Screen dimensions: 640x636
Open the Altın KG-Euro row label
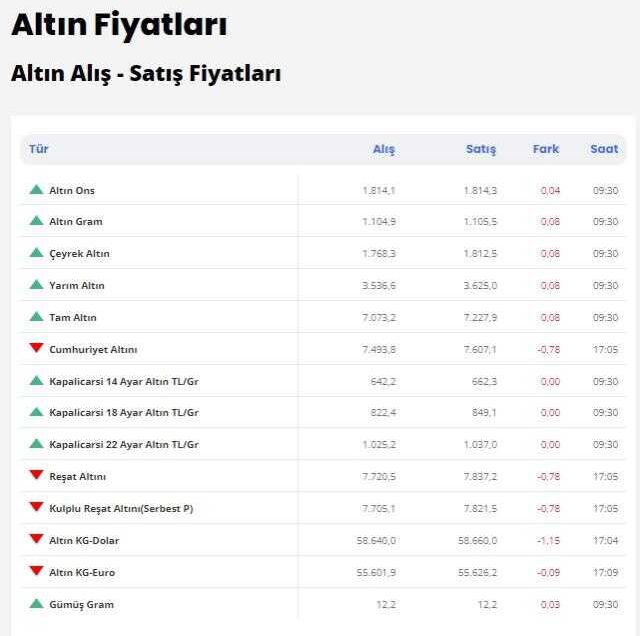82,572
